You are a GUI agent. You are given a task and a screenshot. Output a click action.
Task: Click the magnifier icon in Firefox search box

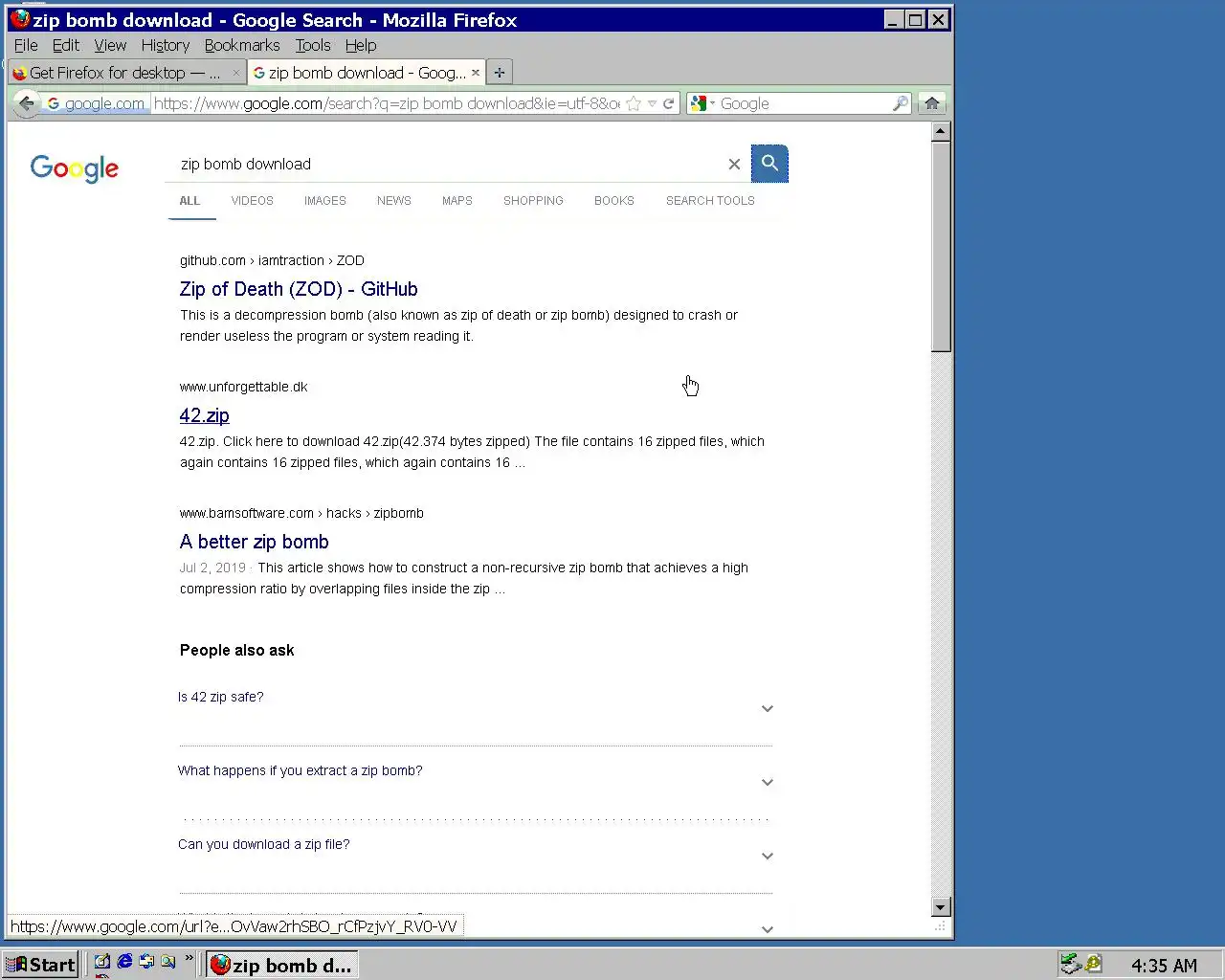[900, 103]
